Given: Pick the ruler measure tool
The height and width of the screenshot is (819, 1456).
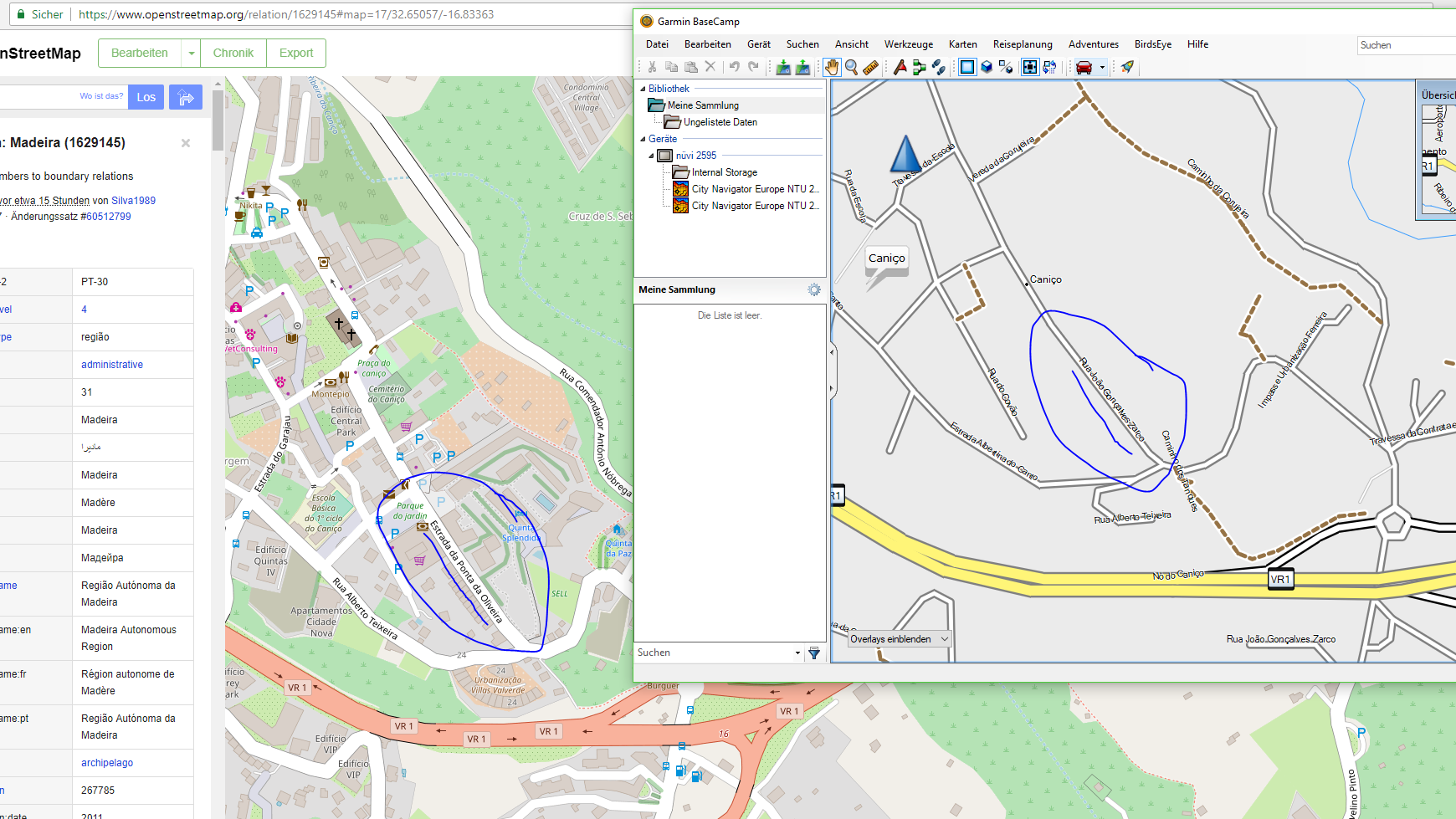Looking at the screenshot, I should [870, 67].
